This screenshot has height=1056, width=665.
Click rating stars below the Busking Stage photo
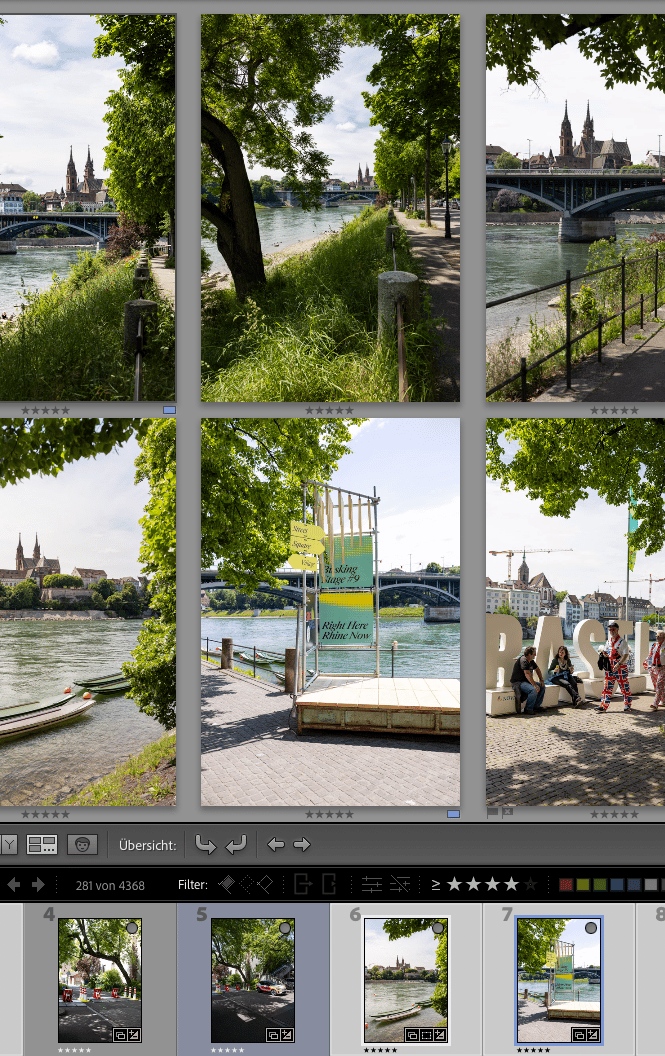[x=329, y=814]
